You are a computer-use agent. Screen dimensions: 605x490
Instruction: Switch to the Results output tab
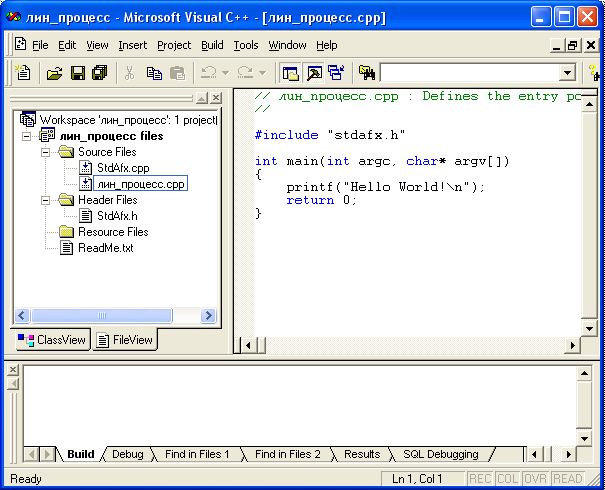pyautogui.click(x=362, y=454)
